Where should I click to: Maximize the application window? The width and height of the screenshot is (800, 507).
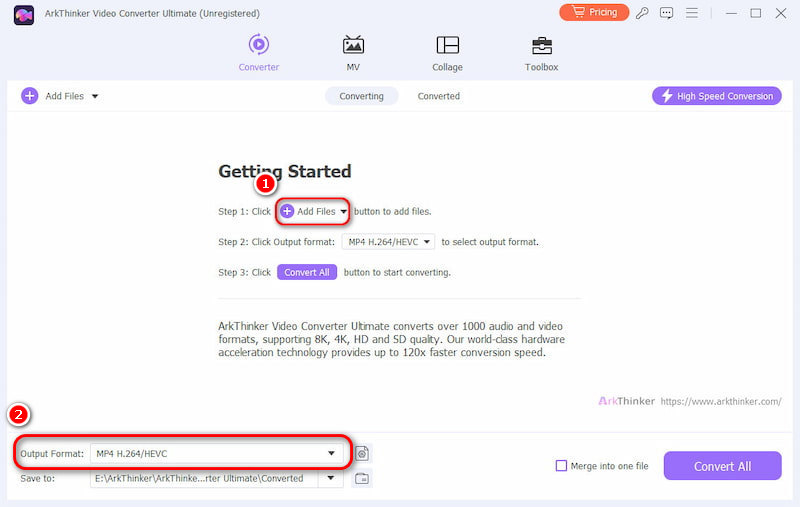tap(756, 13)
